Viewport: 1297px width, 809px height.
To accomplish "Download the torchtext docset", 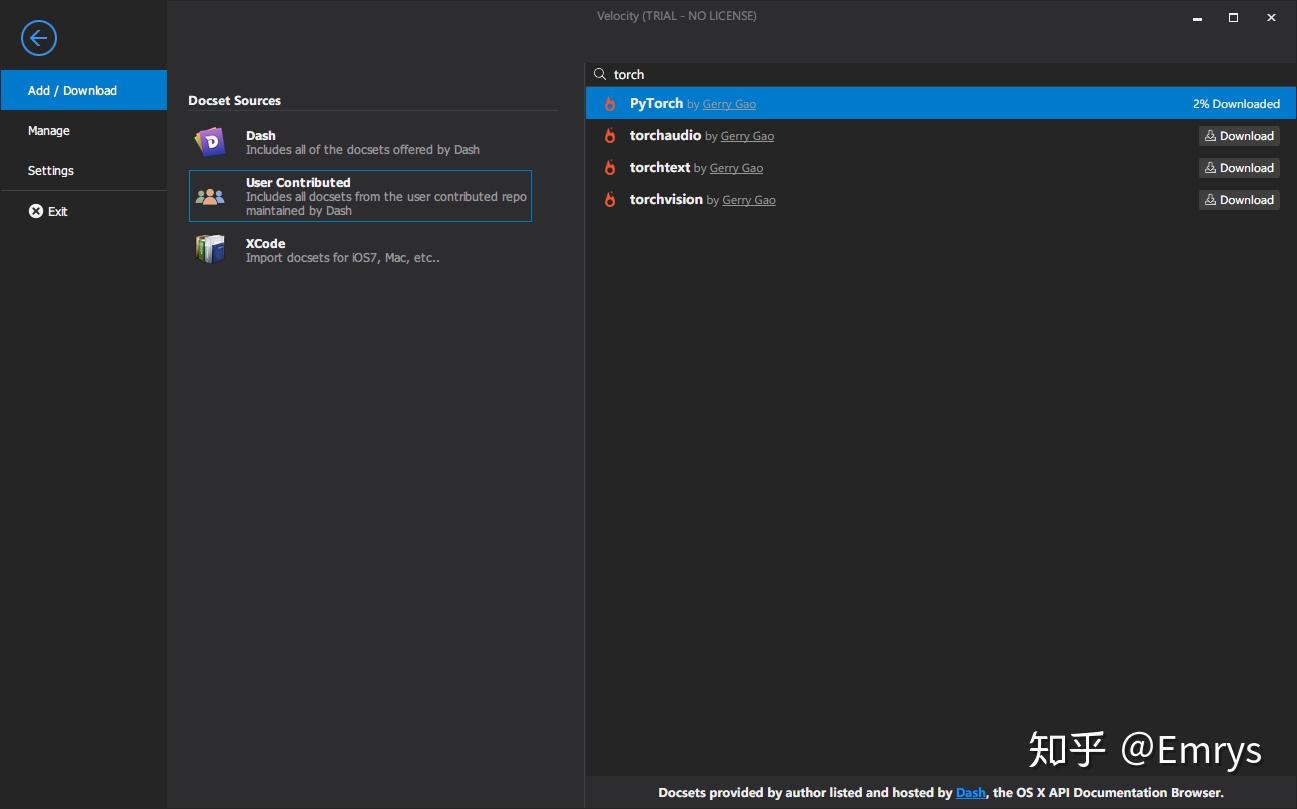I will click(x=1239, y=168).
